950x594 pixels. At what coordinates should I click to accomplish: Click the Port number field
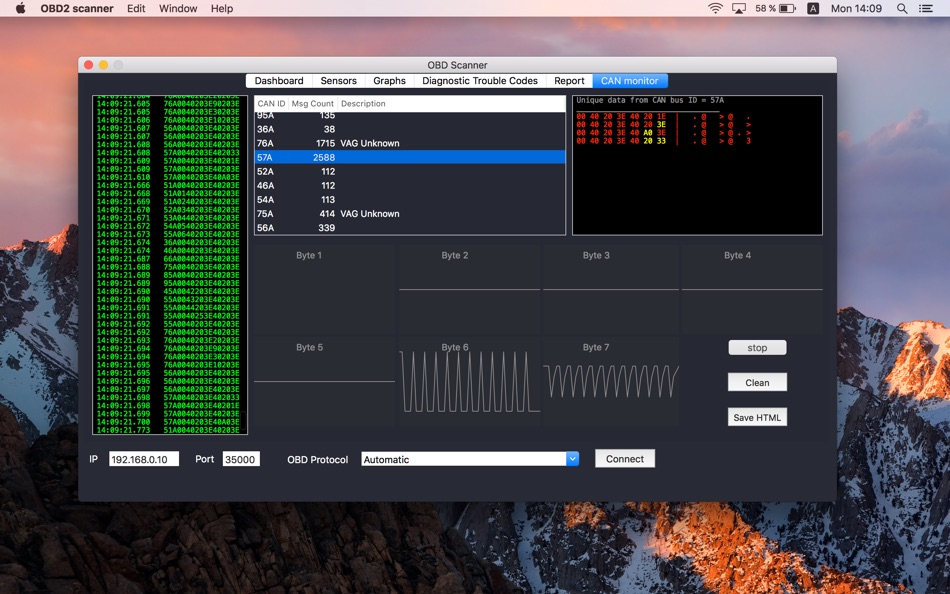[x=240, y=459]
